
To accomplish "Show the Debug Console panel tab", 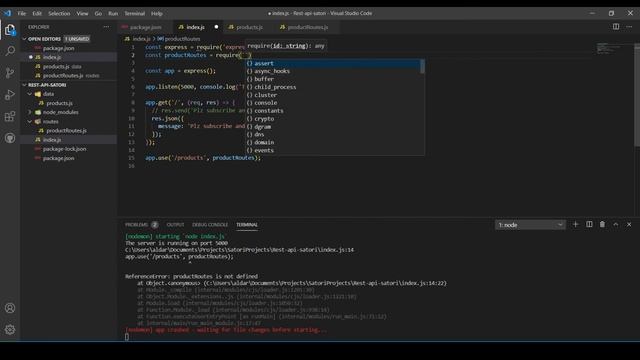I will 210,224.
